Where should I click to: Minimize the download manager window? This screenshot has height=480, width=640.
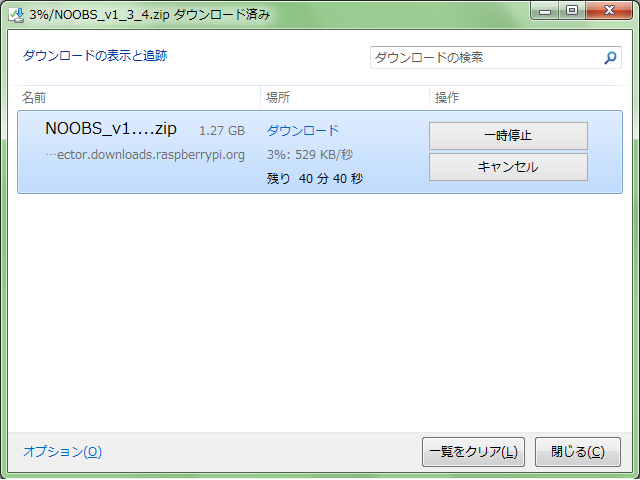[545, 11]
